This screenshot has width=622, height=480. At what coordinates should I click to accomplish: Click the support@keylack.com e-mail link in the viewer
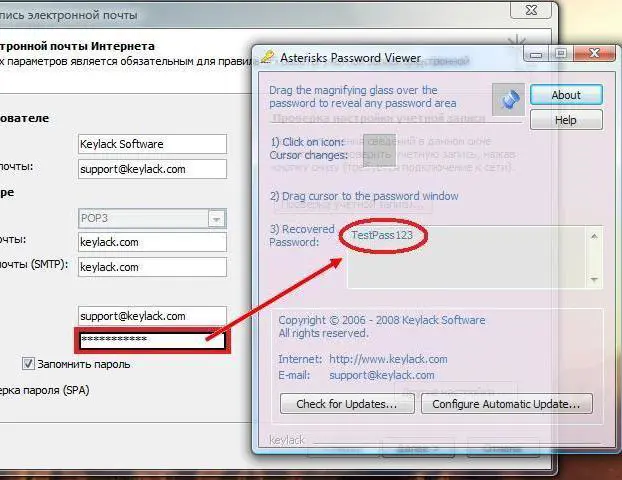[x=382, y=375]
